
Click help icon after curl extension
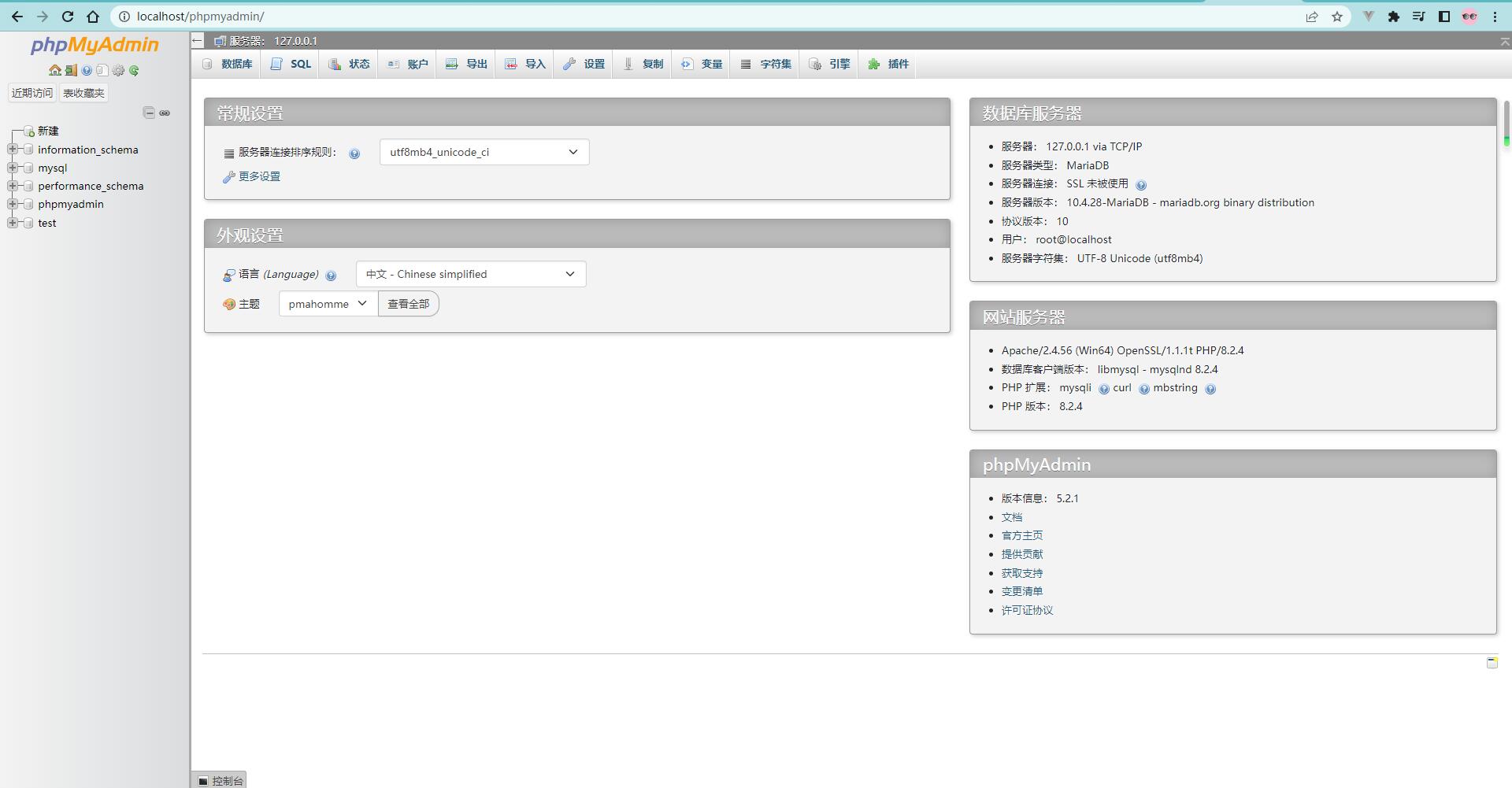coord(1143,389)
